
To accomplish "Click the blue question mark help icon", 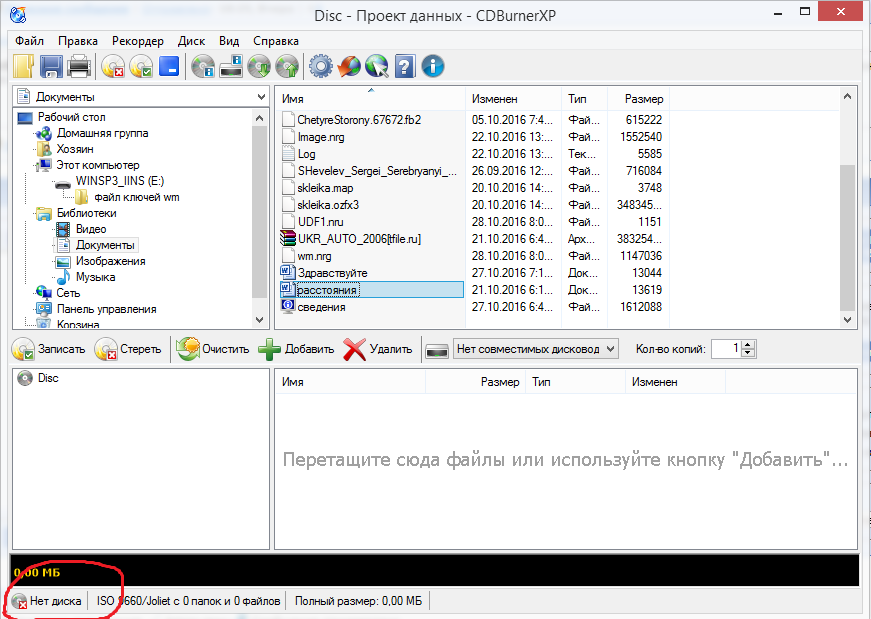I will (x=405, y=67).
